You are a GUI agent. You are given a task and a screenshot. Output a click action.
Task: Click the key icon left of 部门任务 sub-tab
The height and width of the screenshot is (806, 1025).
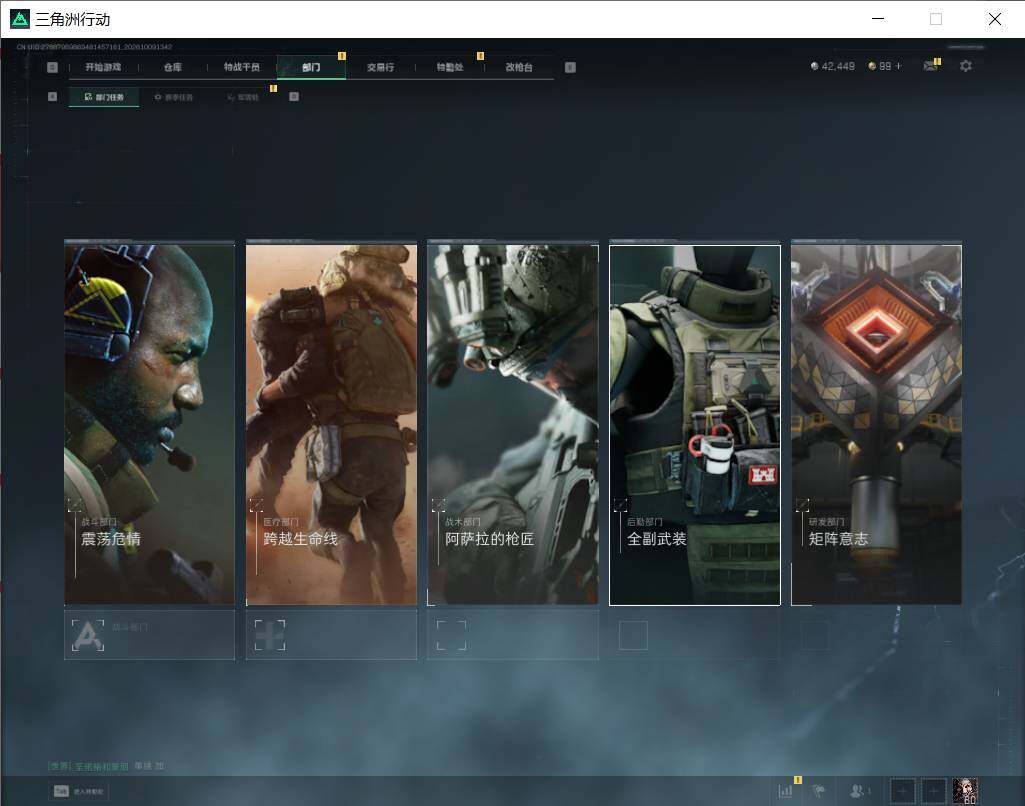click(52, 97)
